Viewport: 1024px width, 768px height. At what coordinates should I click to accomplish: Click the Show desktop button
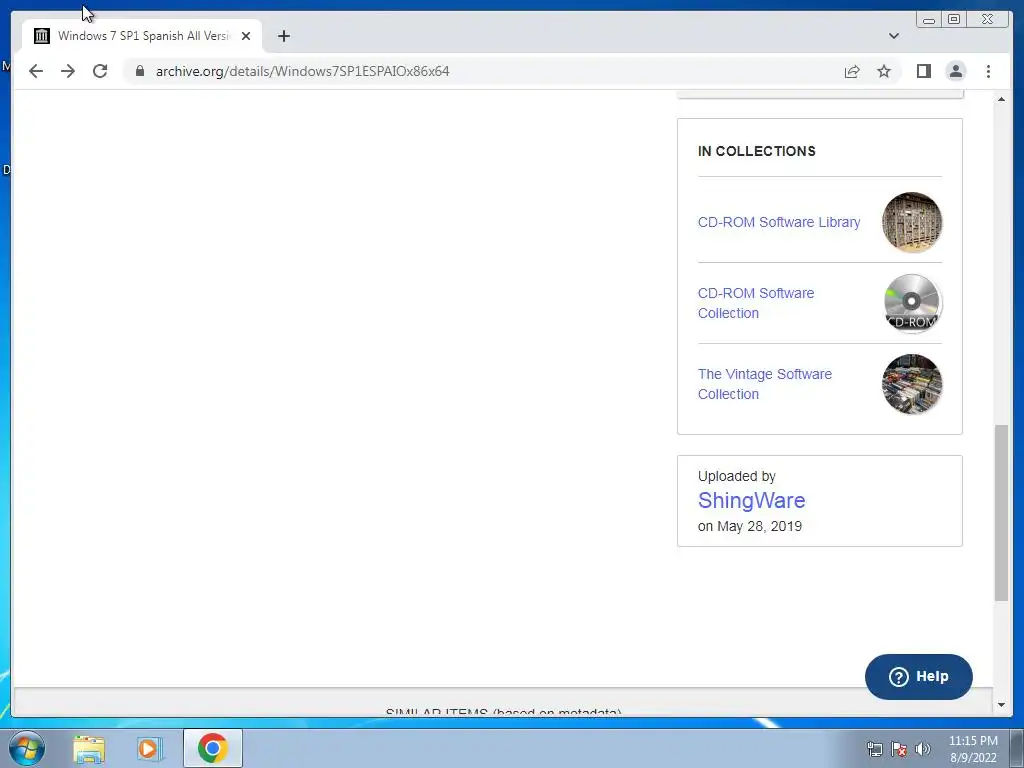[x=1017, y=748]
